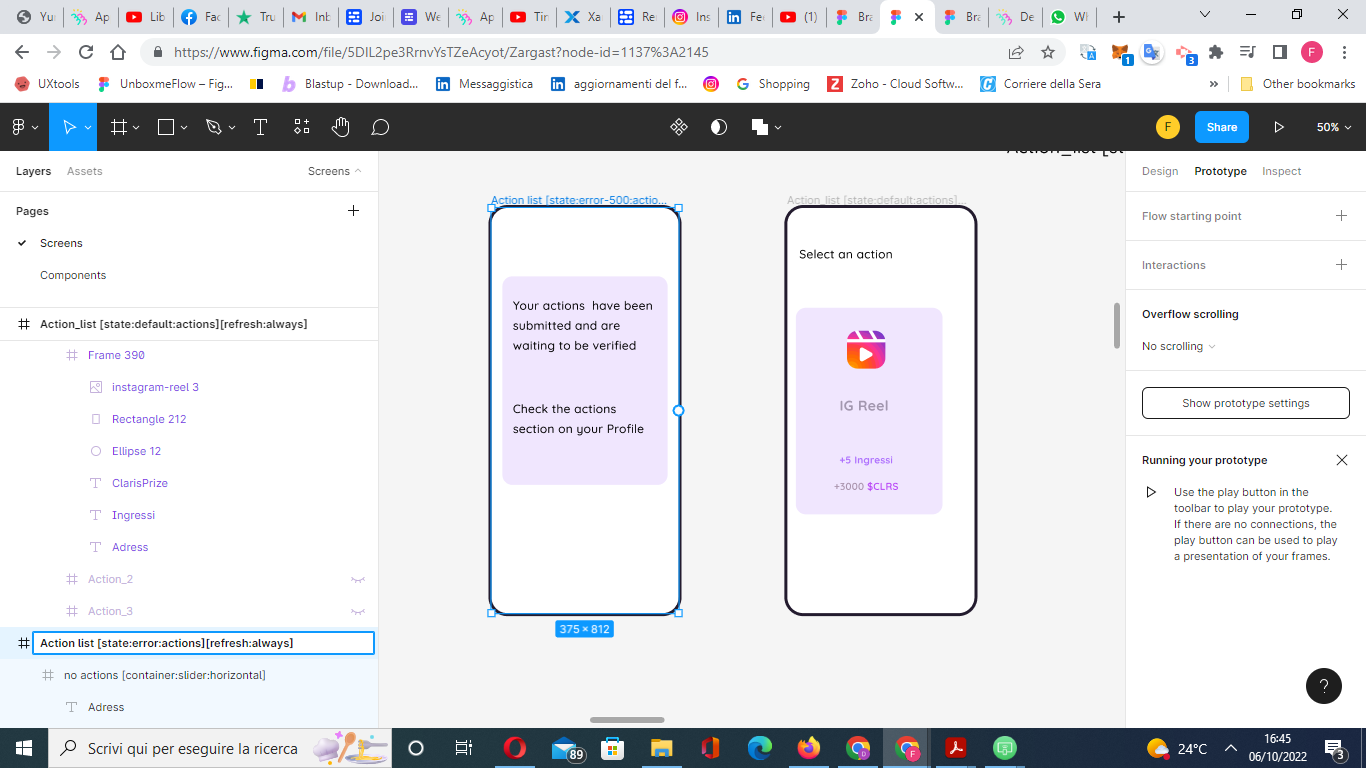Click the Create component icon
Viewport: 1366px width, 768px height.
click(679, 127)
